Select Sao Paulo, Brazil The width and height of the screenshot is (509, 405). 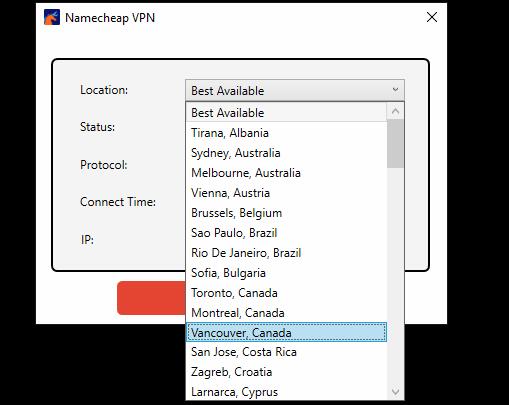tap(286, 233)
